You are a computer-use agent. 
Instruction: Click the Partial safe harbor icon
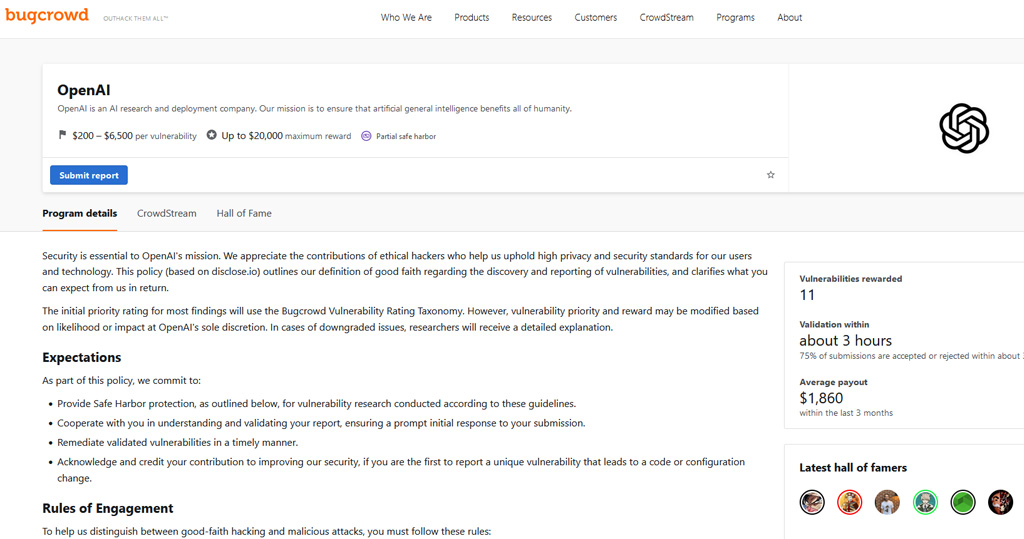pos(366,136)
